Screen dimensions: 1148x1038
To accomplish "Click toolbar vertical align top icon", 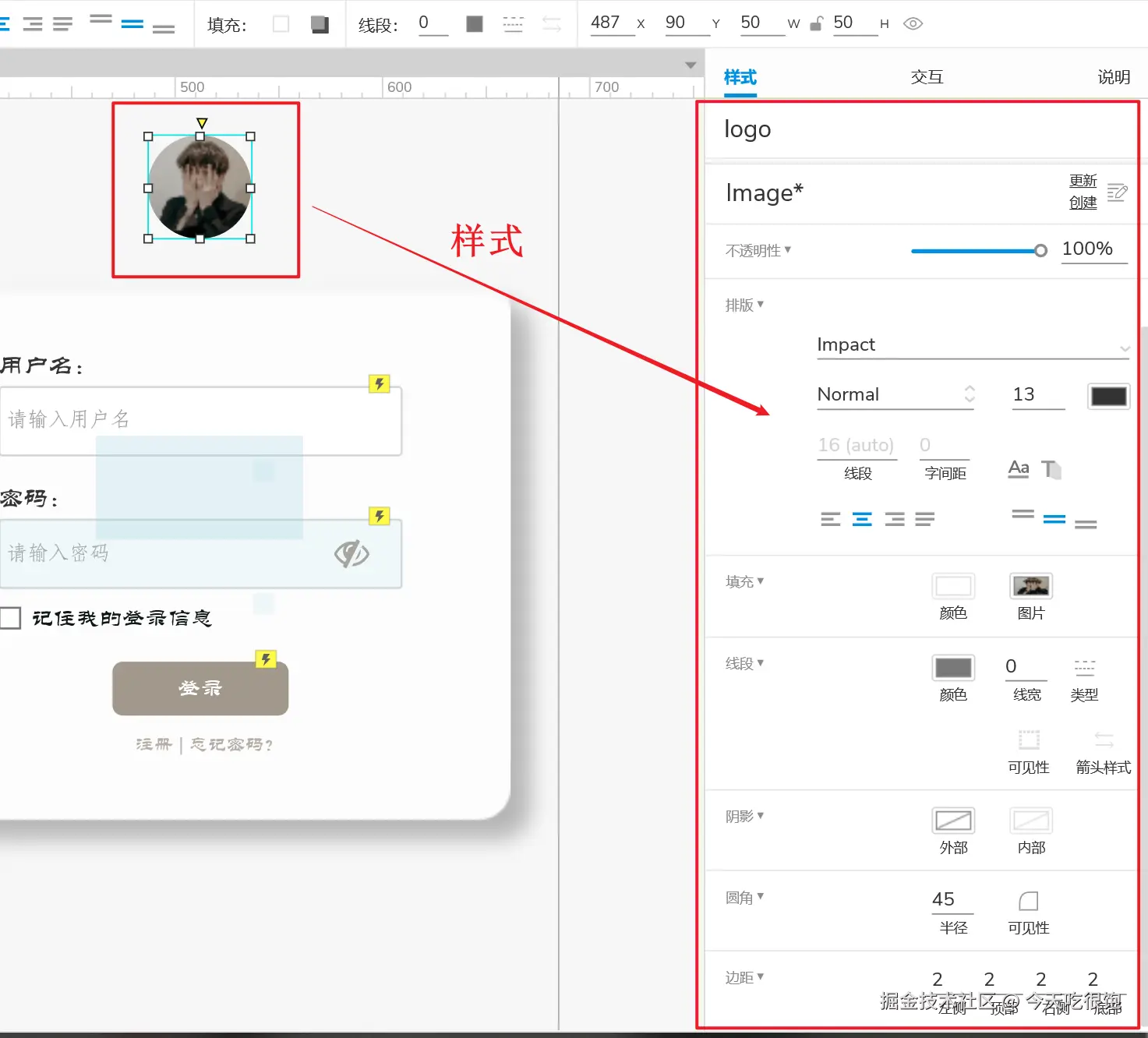I will [101, 19].
